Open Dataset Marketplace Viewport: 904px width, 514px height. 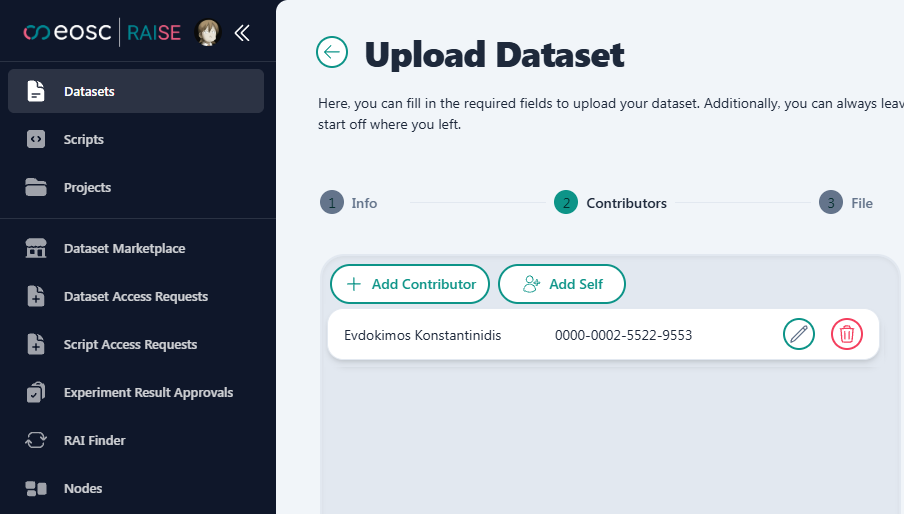125,248
